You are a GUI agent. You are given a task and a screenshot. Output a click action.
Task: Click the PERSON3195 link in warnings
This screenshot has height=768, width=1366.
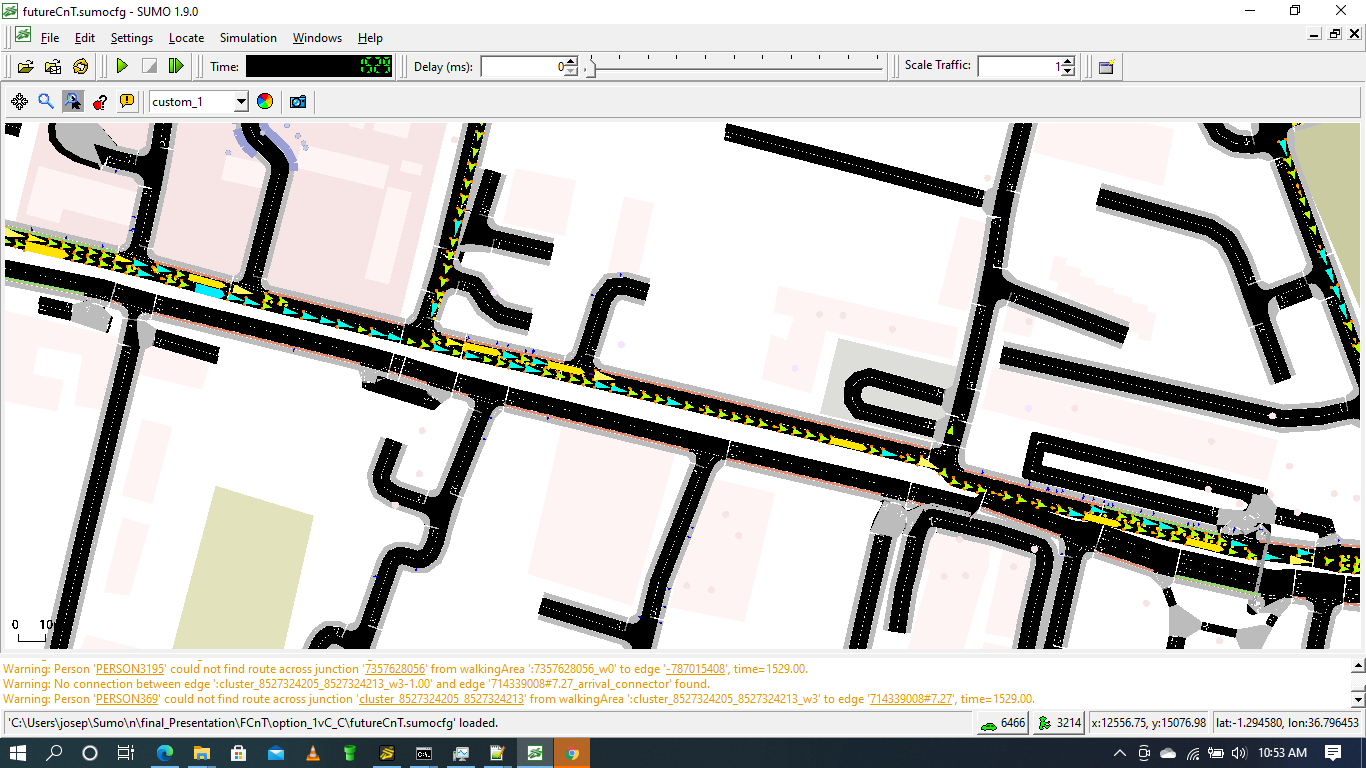click(129, 669)
